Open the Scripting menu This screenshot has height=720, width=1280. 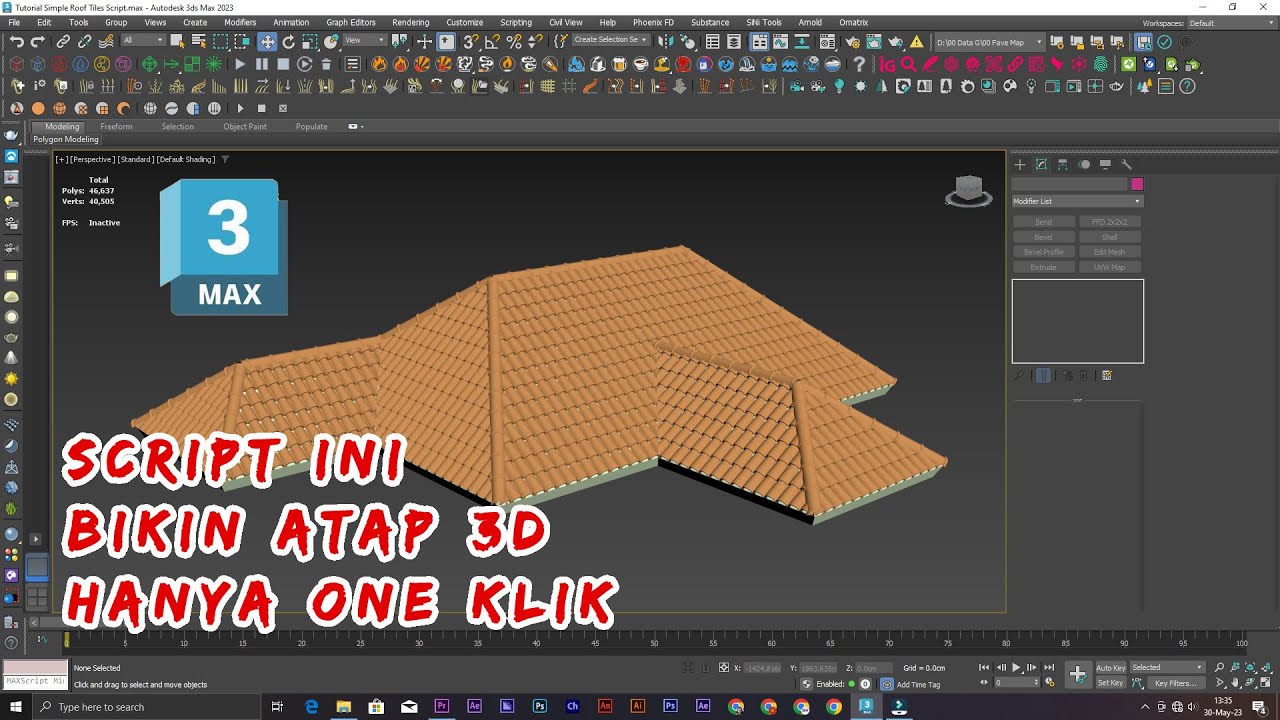pos(516,22)
